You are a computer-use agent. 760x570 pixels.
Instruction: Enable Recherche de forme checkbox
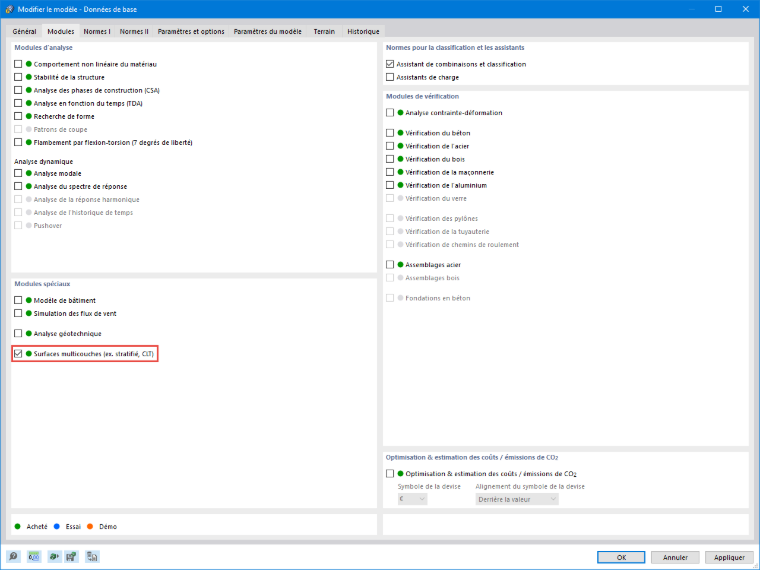[18, 116]
